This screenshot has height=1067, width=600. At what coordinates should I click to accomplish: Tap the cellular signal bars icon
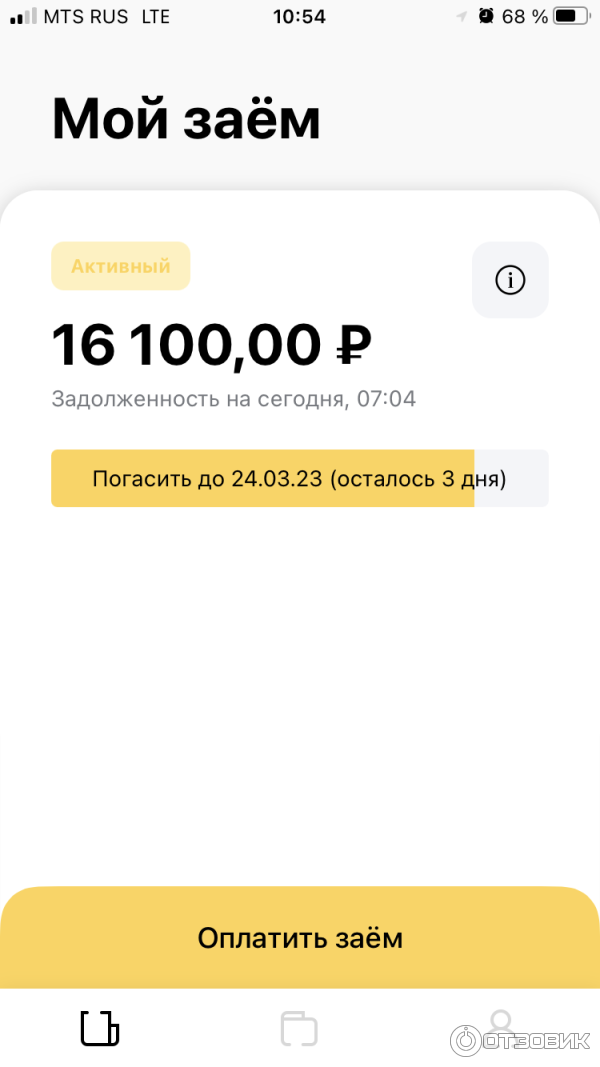coord(23,17)
